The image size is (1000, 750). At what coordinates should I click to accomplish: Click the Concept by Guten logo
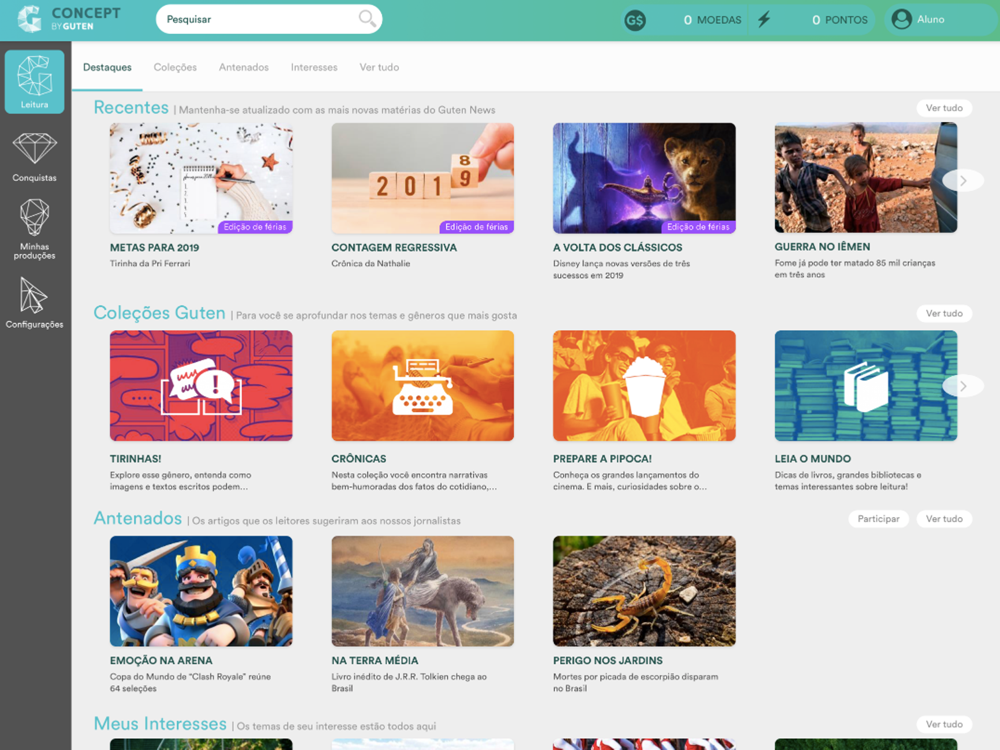69,19
